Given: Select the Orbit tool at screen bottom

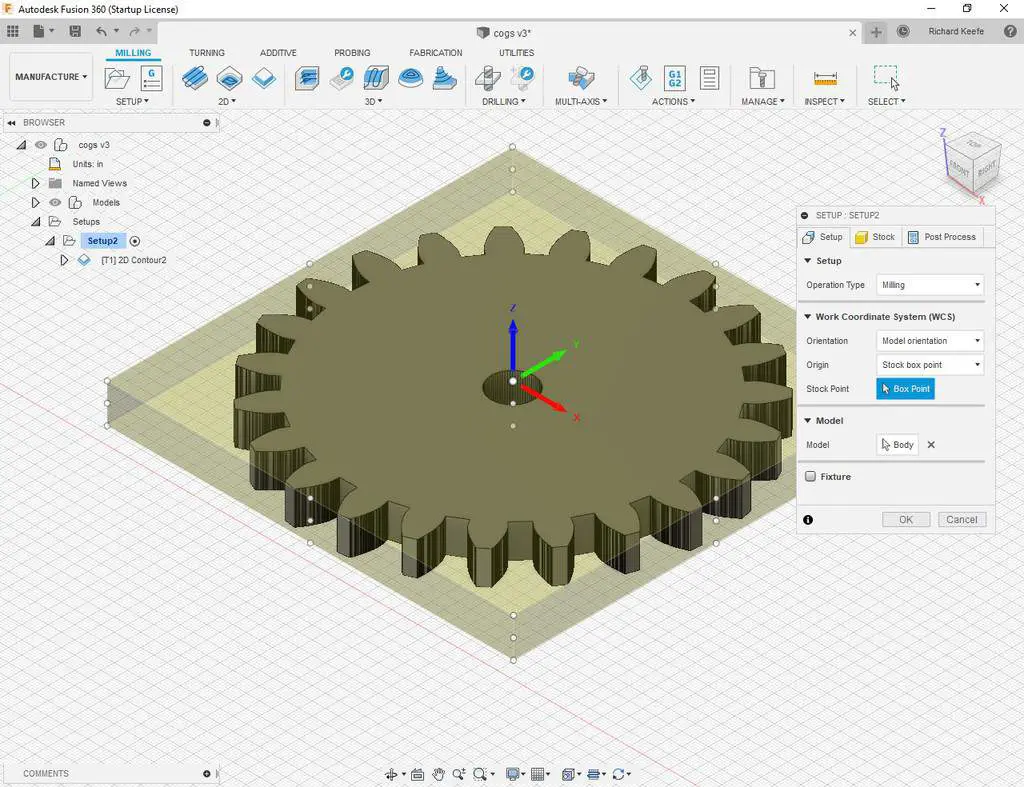Looking at the screenshot, I should [x=393, y=773].
